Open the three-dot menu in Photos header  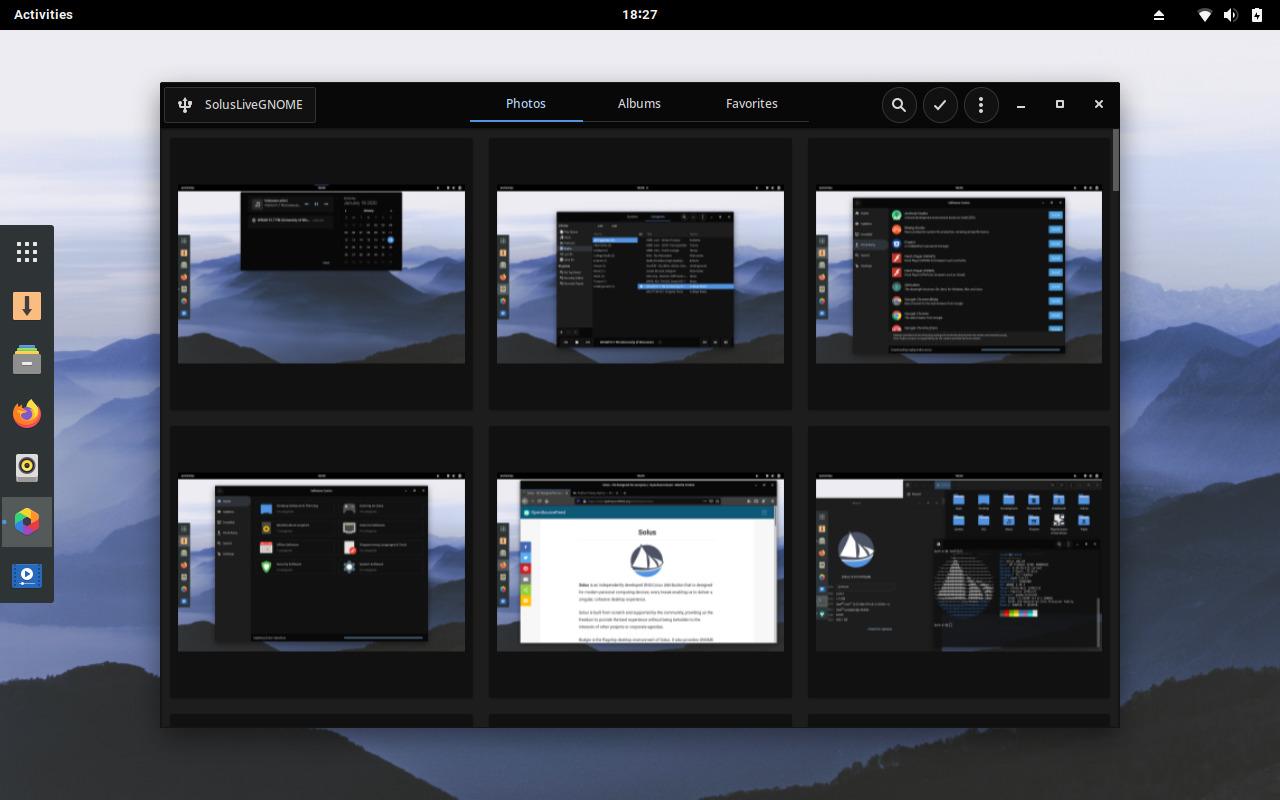click(981, 105)
